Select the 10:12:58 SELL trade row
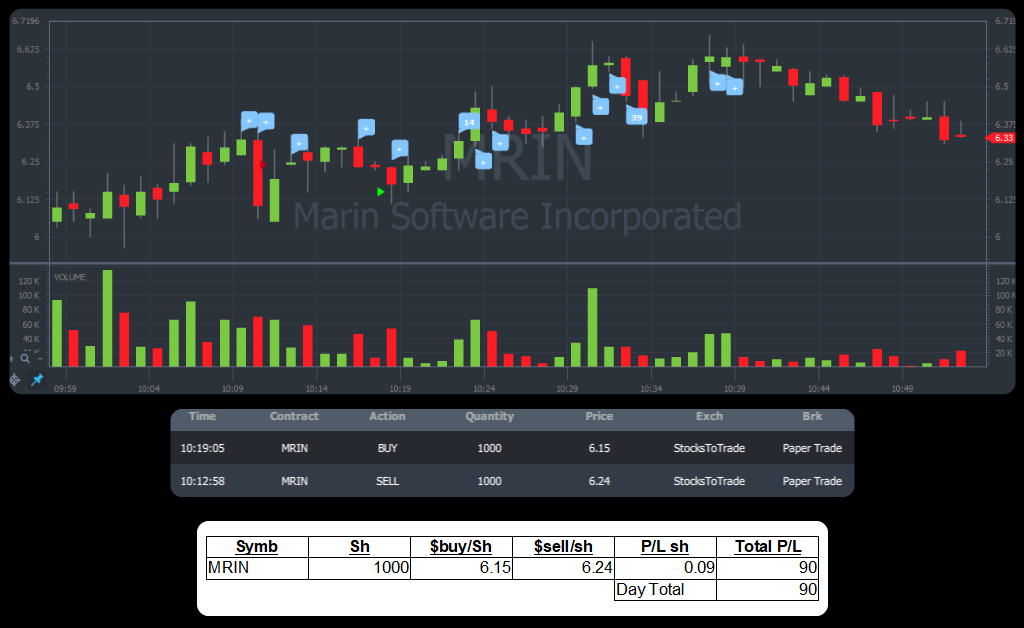This screenshot has height=628, width=1024. pyautogui.click(x=512, y=481)
